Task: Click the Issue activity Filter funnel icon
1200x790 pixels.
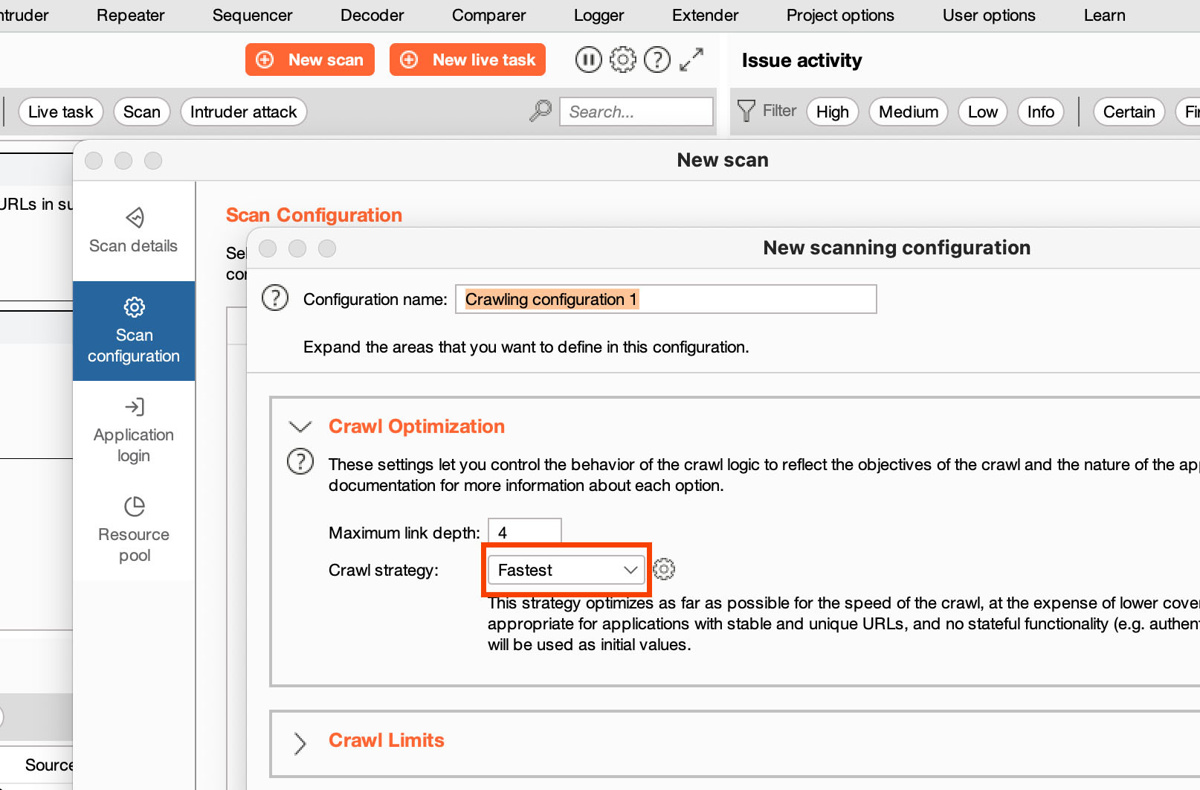Action: [746, 111]
